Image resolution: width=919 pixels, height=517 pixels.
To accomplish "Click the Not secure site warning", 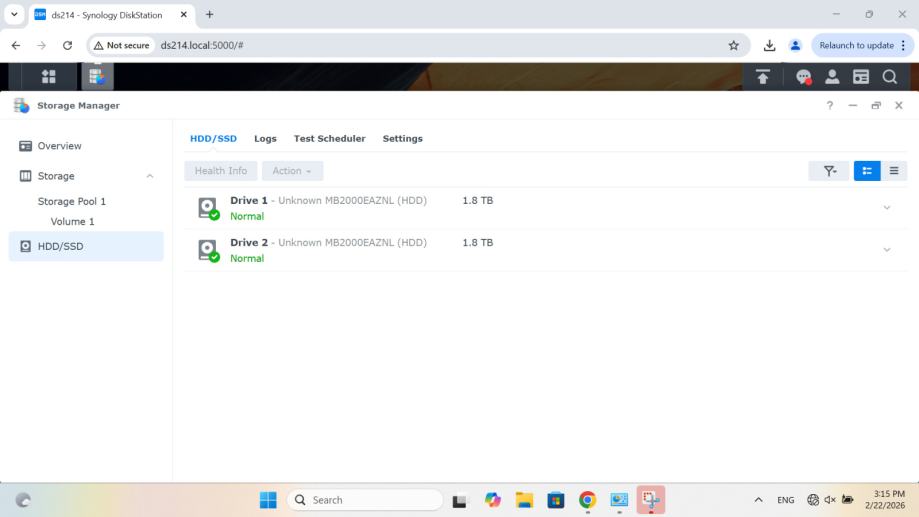I will point(121,45).
